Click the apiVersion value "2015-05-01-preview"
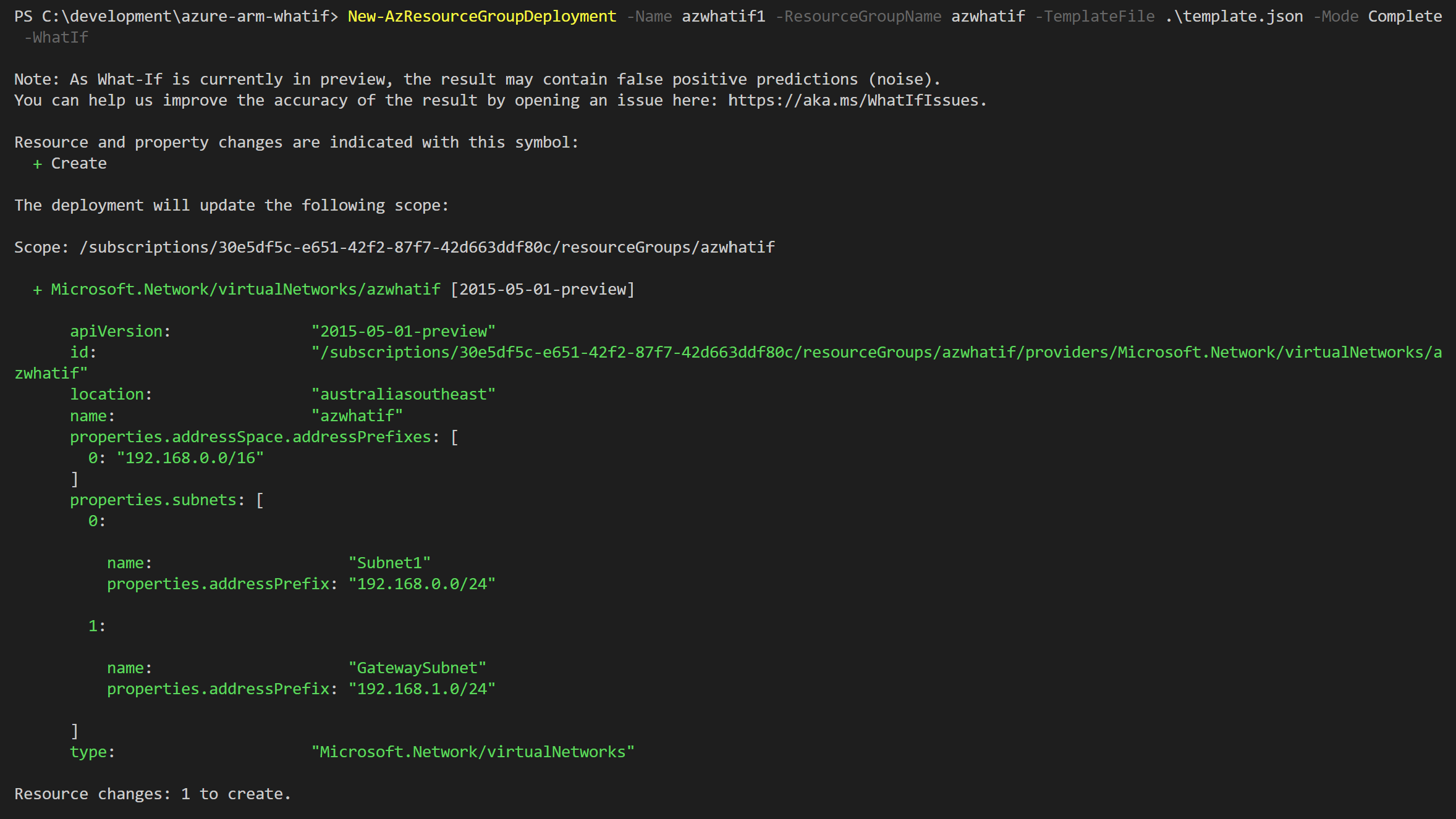Image resolution: width=1456 pixels, height=819 pixels. point(404,331)
